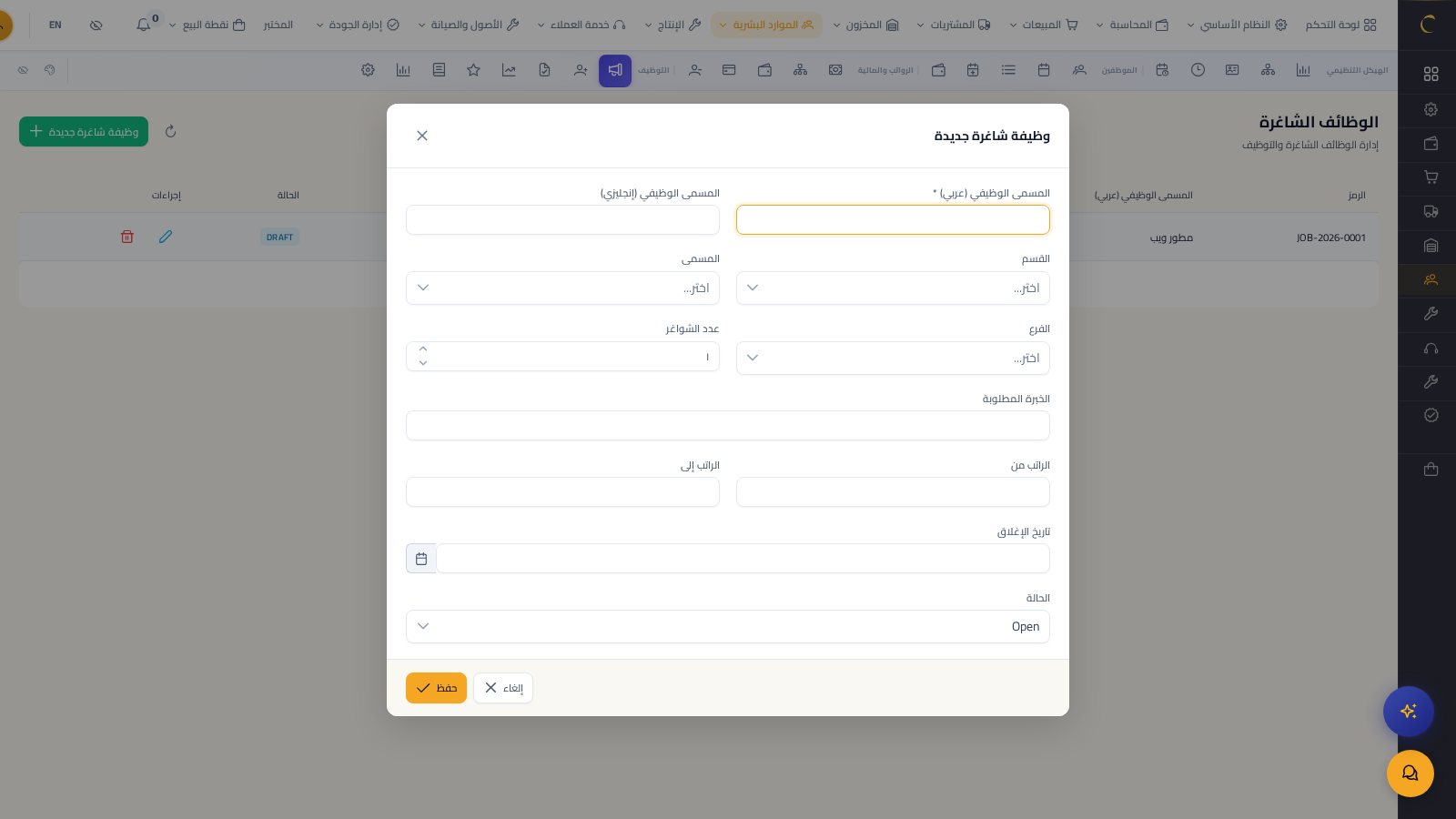The height and width of the screenshot is (819, 1456).
Task: Click the blue pencil edit icon in row
Action: click(166, 237)
